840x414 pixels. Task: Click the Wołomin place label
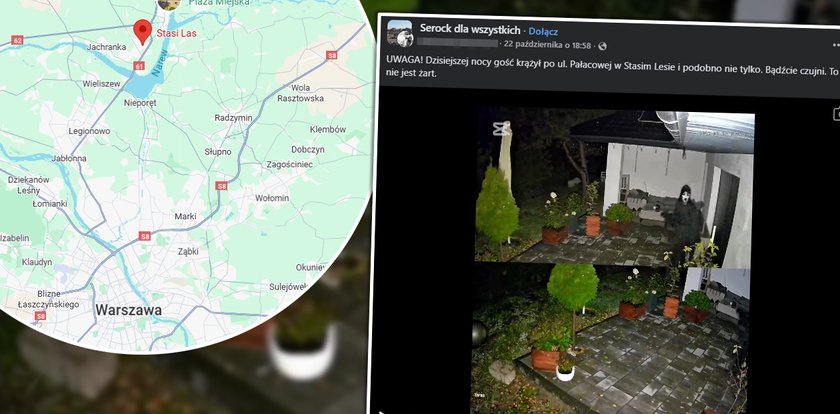pos(272,198)
